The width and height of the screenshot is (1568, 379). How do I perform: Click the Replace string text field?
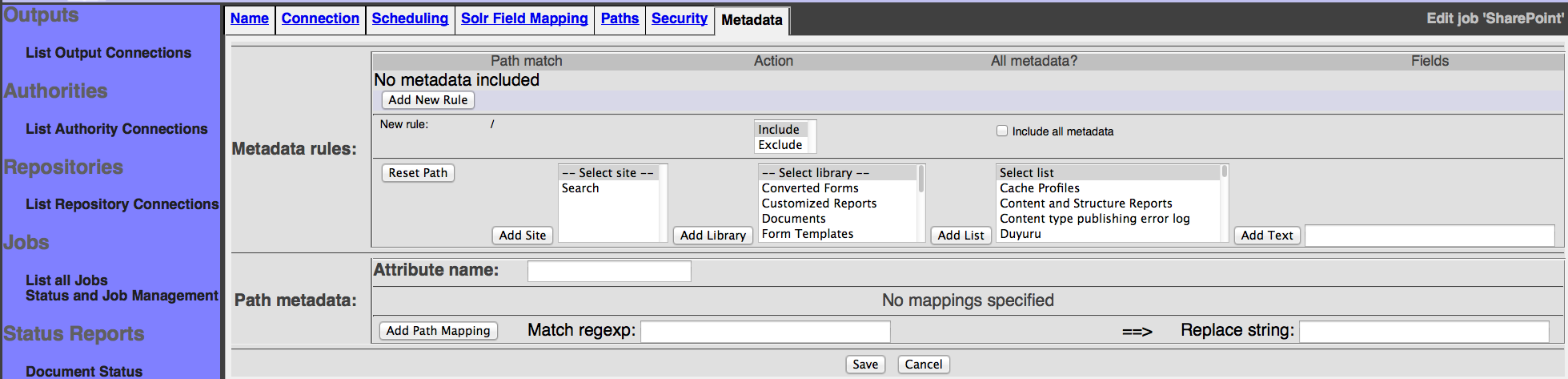pos(1423,332)
